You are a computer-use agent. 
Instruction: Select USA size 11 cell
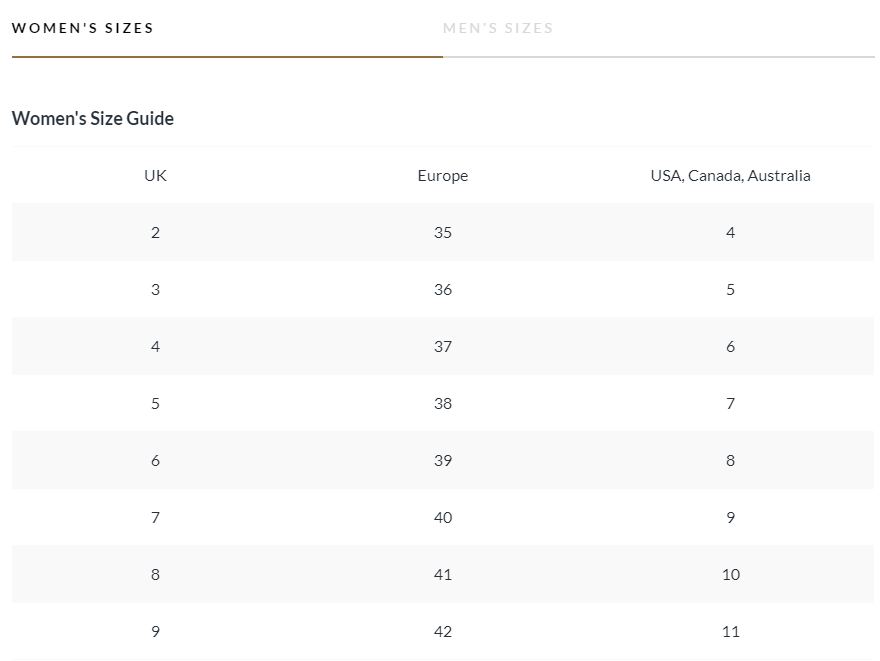click(730, 631)
